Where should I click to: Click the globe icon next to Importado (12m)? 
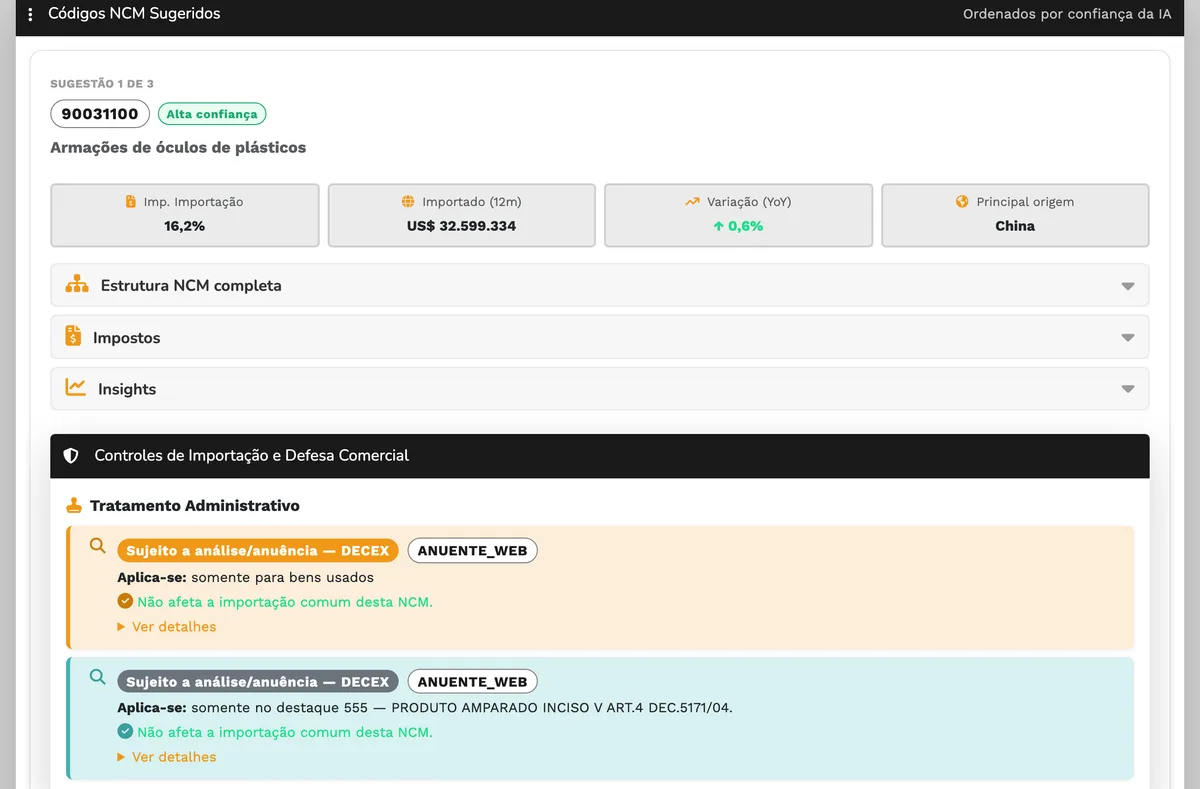pos(408,201)
